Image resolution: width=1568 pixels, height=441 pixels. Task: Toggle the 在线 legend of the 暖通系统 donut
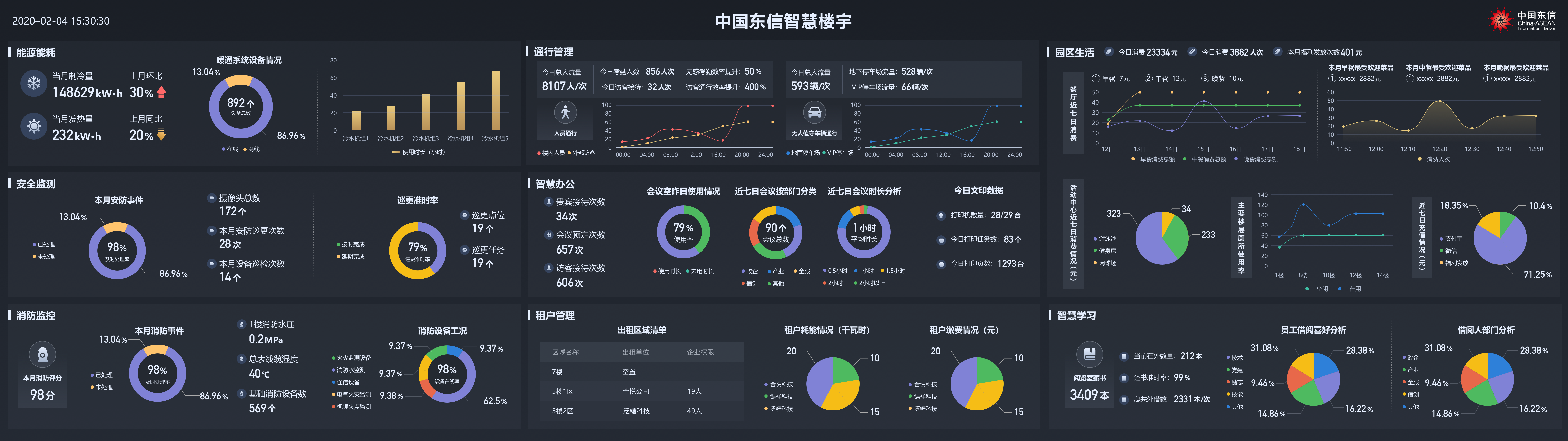click(230, 149)
